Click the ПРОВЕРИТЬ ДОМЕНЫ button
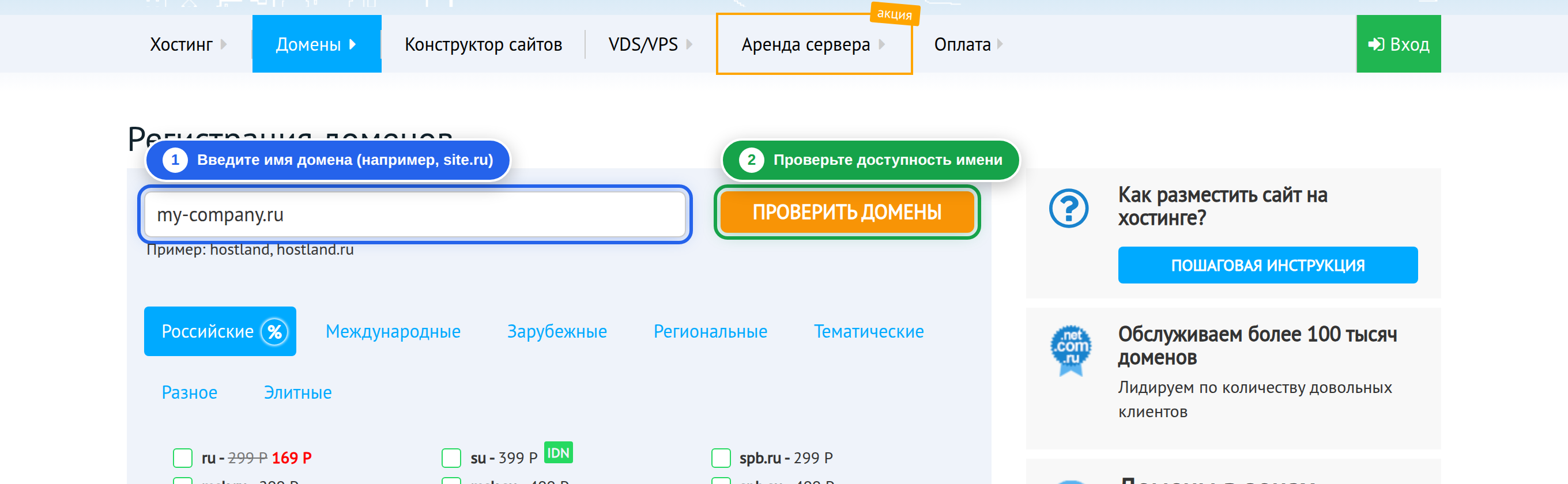Screen dimensions: 1568x484 click(x=847, y=212)
